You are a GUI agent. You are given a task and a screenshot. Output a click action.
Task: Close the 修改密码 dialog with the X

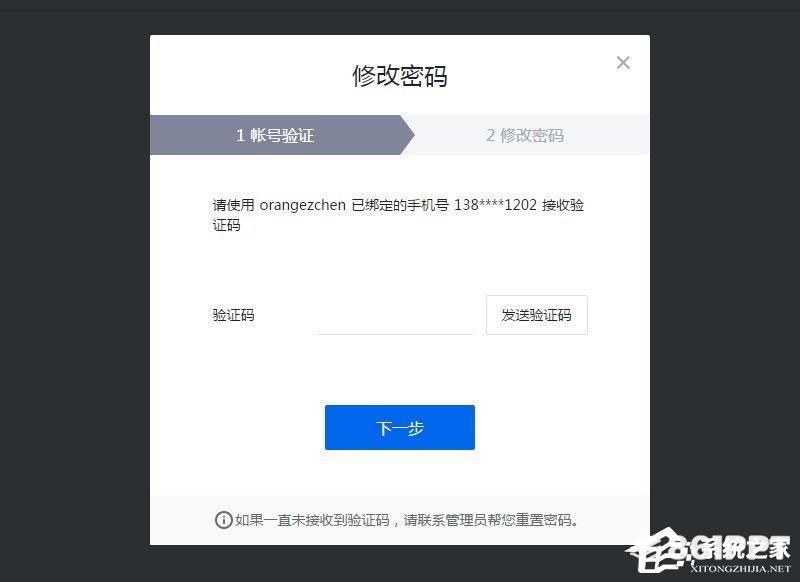point(623,63)
